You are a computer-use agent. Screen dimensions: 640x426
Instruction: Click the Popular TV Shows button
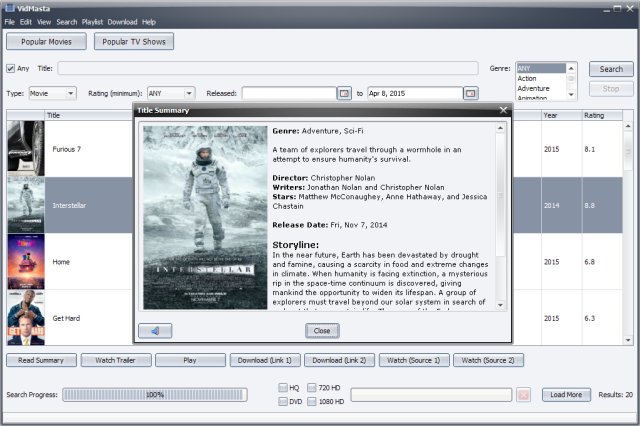coord(134,42)
